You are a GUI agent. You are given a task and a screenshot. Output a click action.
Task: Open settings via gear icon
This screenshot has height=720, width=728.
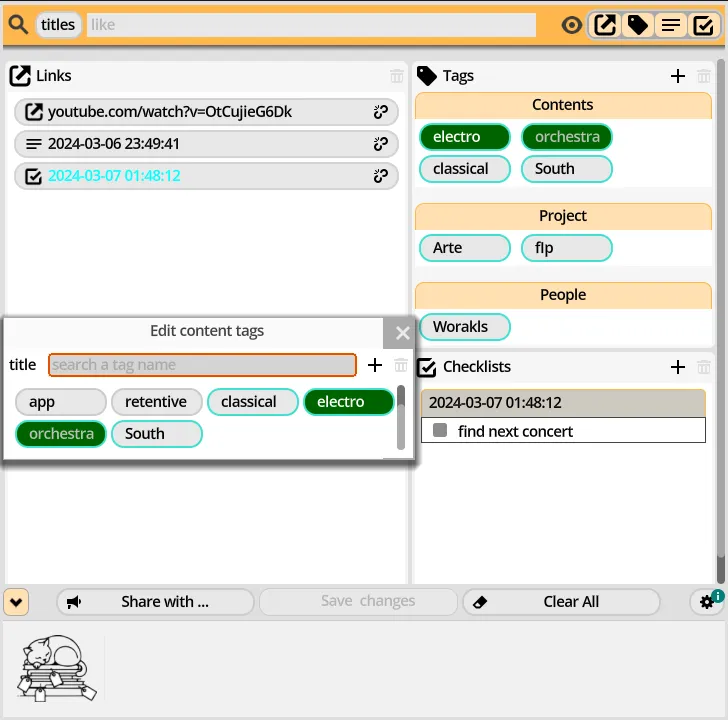point(707,603)
